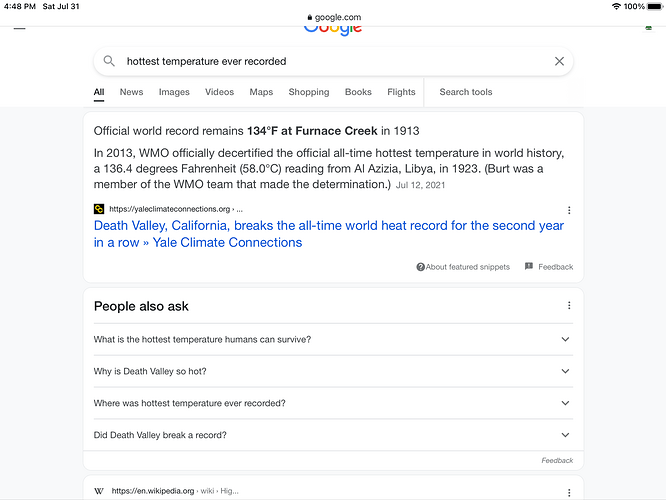The image size is (666, 500).
Task: Tap the magnifying glass search icon
Action: point(109,61)
